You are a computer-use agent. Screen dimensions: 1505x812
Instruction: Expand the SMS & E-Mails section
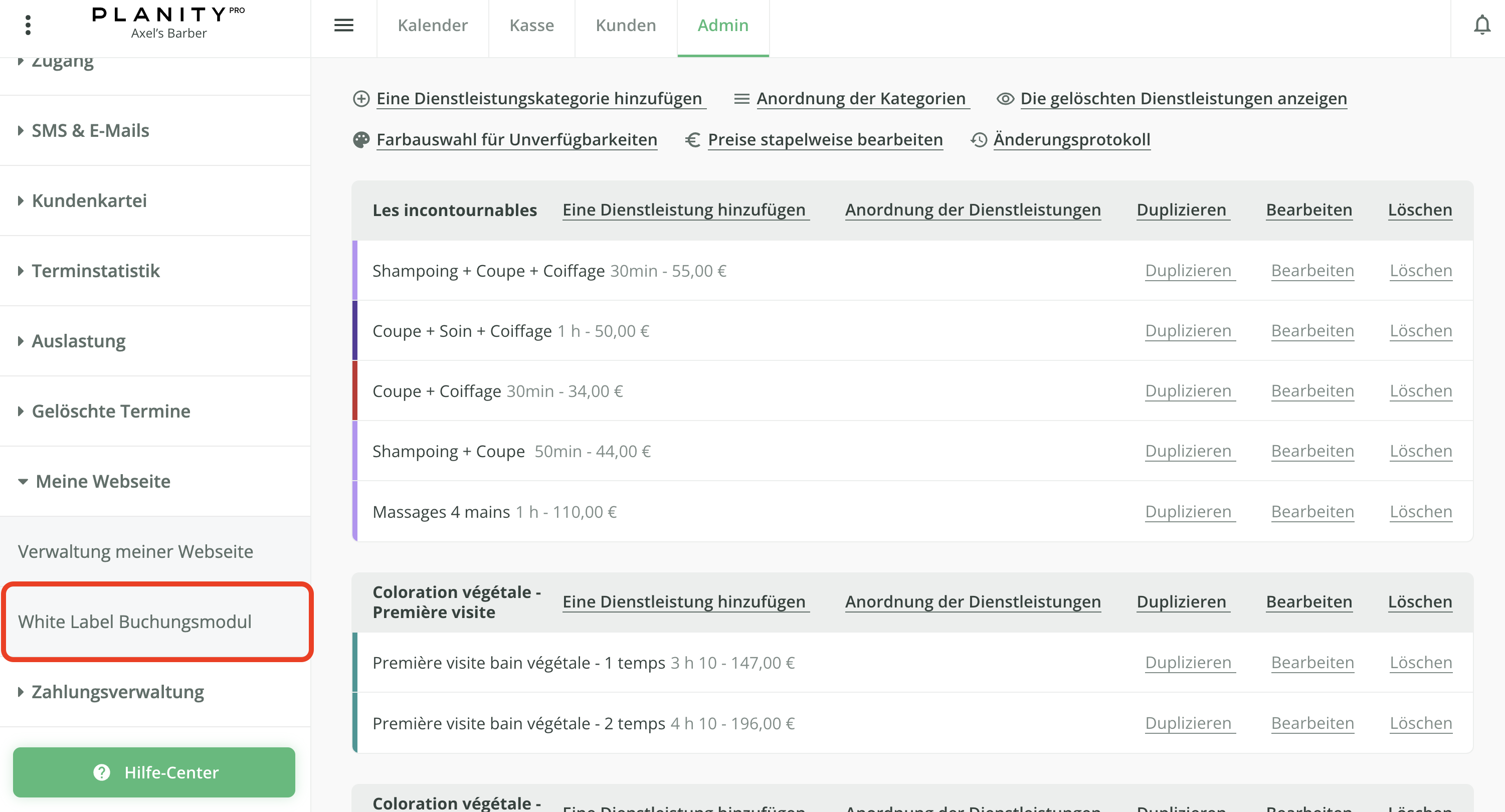tap(90, 130)
